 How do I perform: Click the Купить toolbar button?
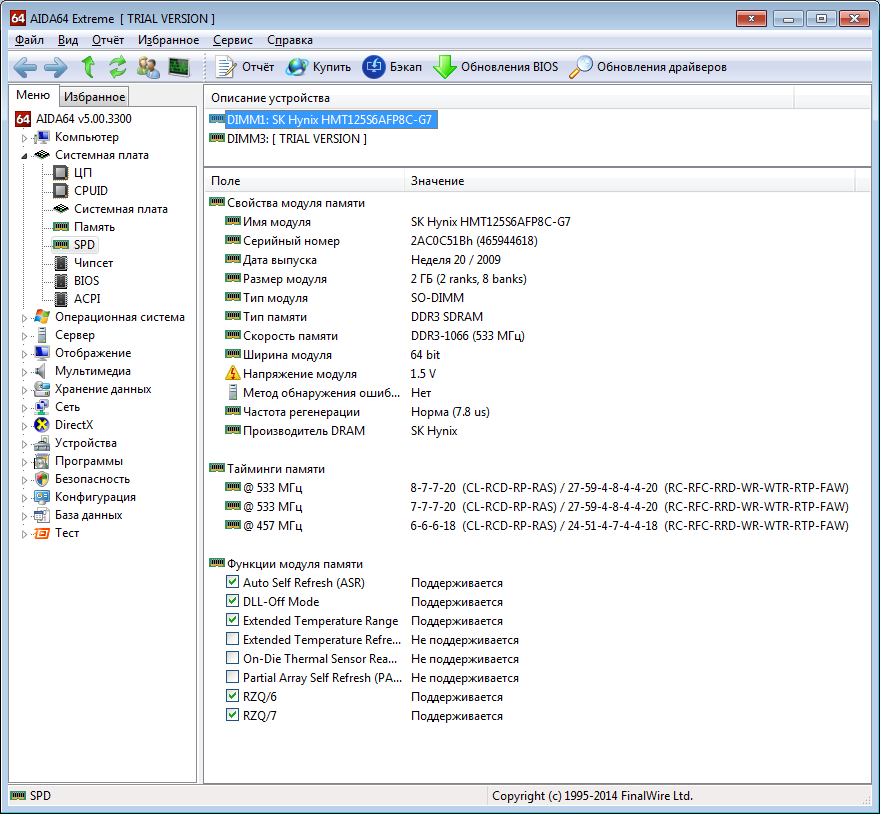coord(318,67)
